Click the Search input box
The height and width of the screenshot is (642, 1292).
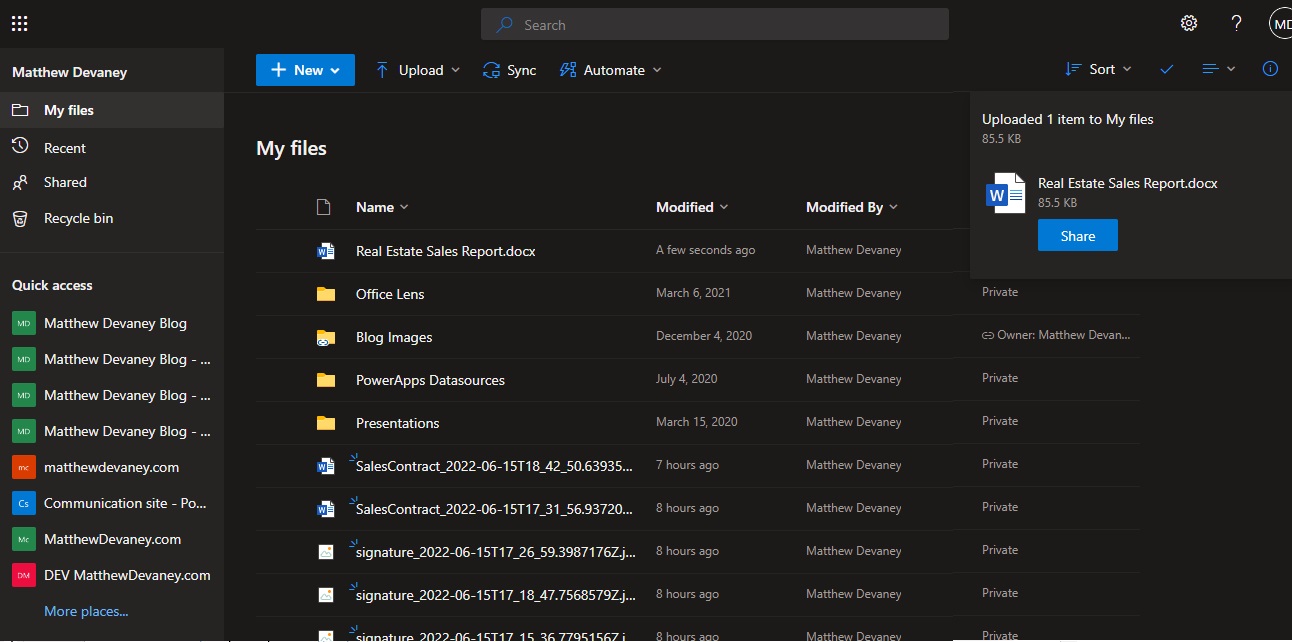pos(715,24)
